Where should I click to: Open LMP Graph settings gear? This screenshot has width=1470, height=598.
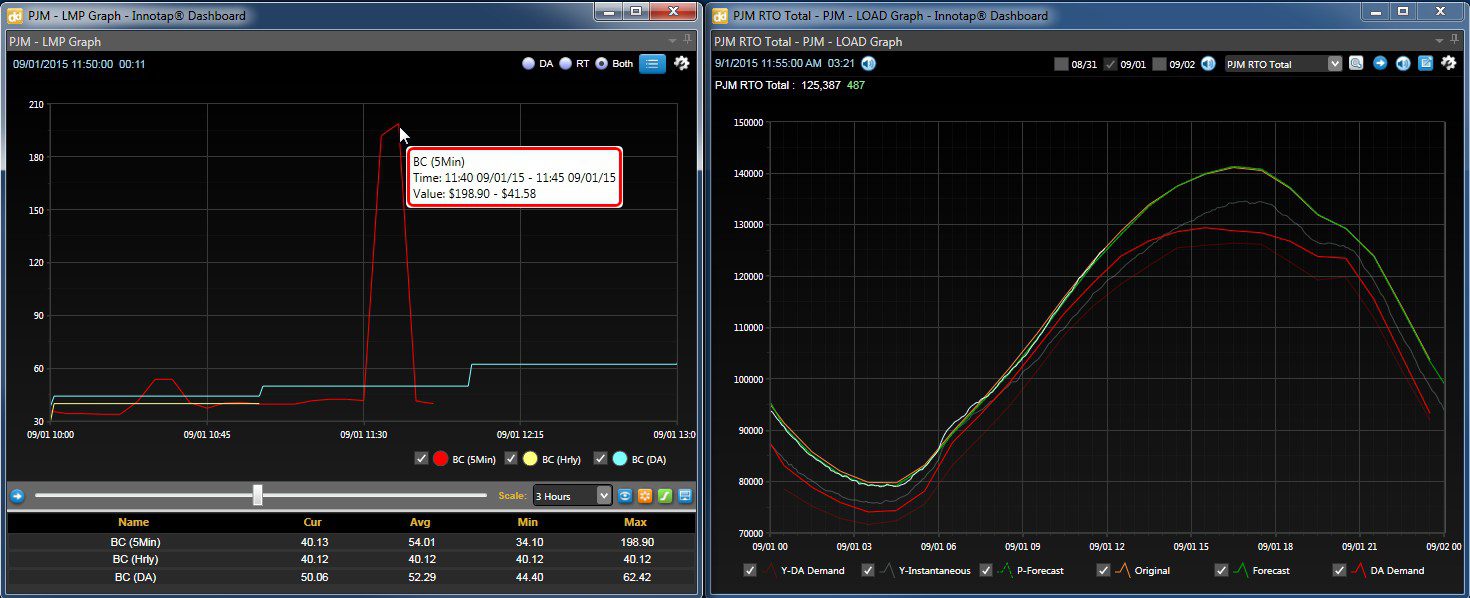[682, 63]
